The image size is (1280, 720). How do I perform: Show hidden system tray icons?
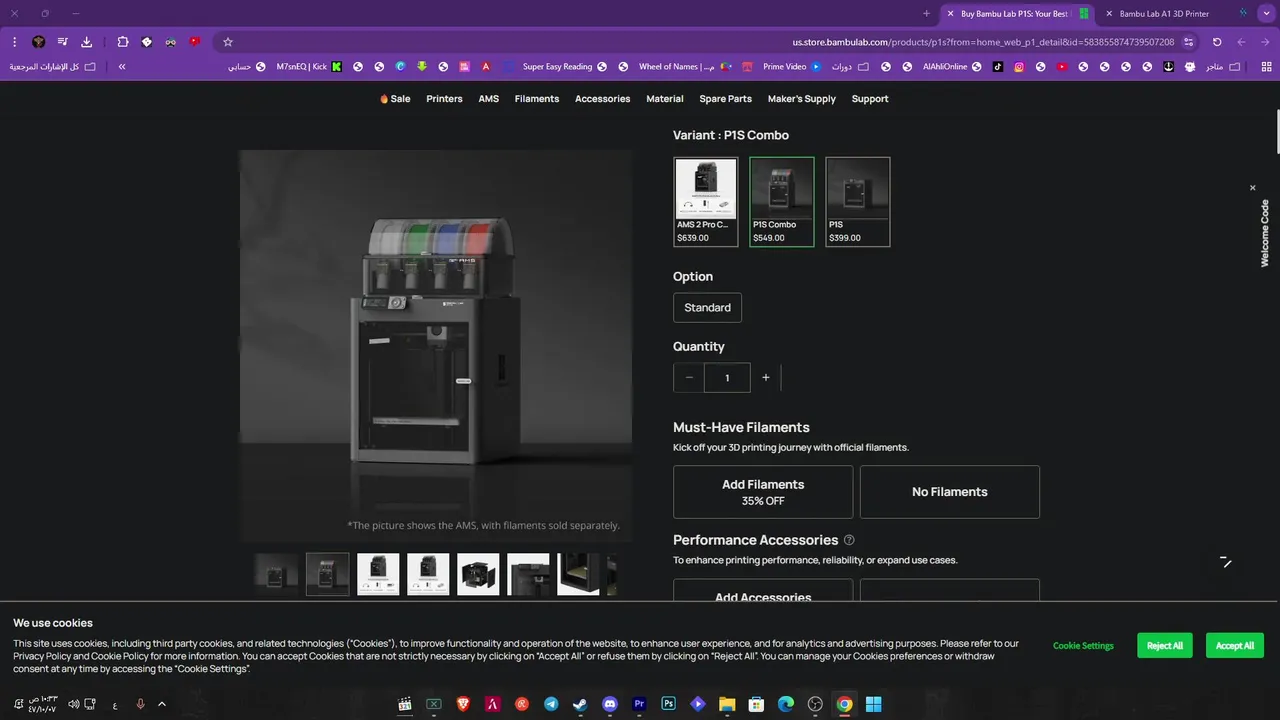coord(162,704)
